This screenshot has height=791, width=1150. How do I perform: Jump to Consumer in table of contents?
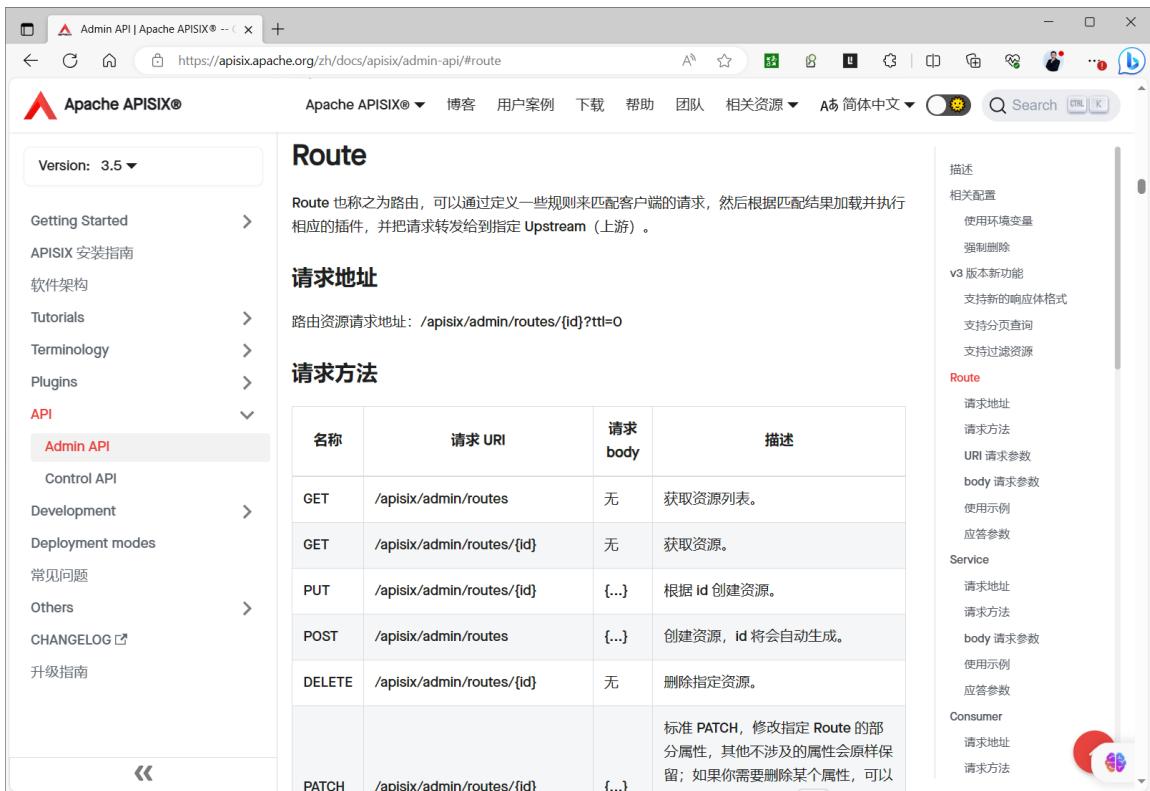coord(975,716)
